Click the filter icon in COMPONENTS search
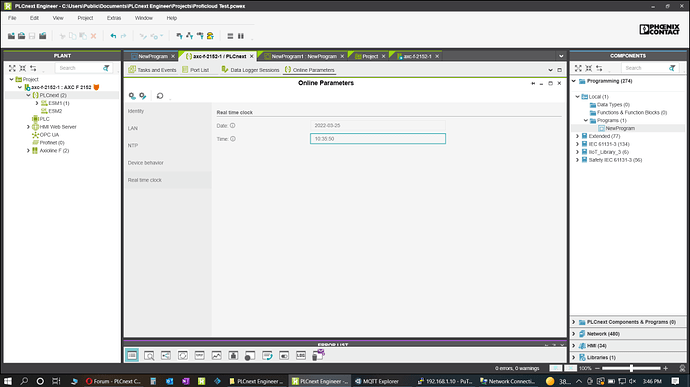Image resolution: width=690 pixels, height=387 pixels. [672, 68]
